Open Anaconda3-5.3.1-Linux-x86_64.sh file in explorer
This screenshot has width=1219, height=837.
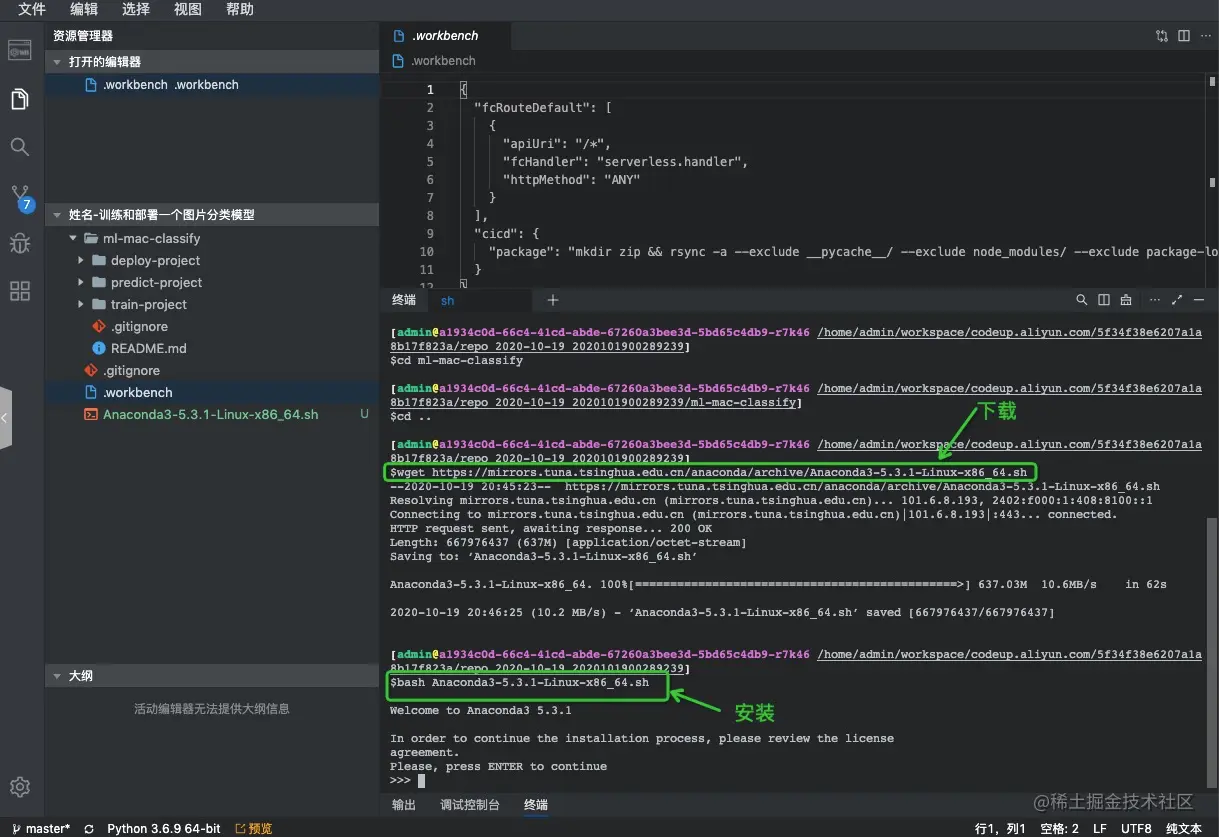(211, 414)
